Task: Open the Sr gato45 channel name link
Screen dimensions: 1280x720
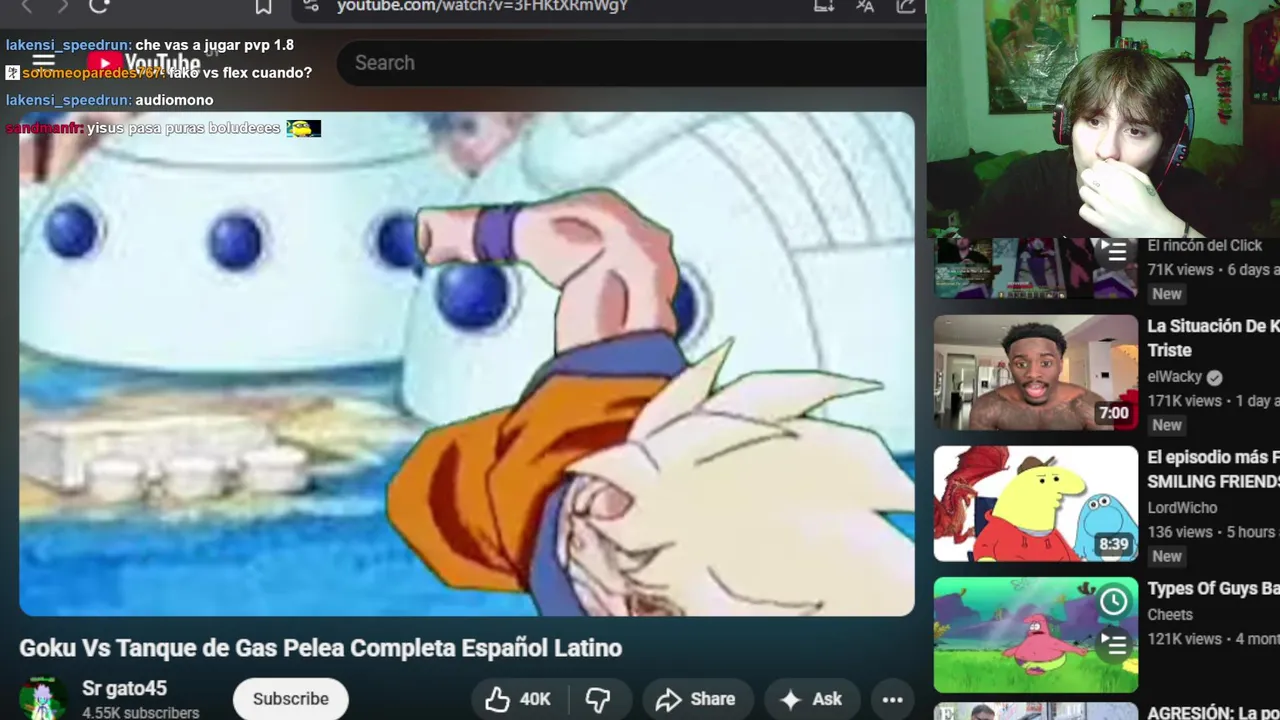Action: [124, 689]
